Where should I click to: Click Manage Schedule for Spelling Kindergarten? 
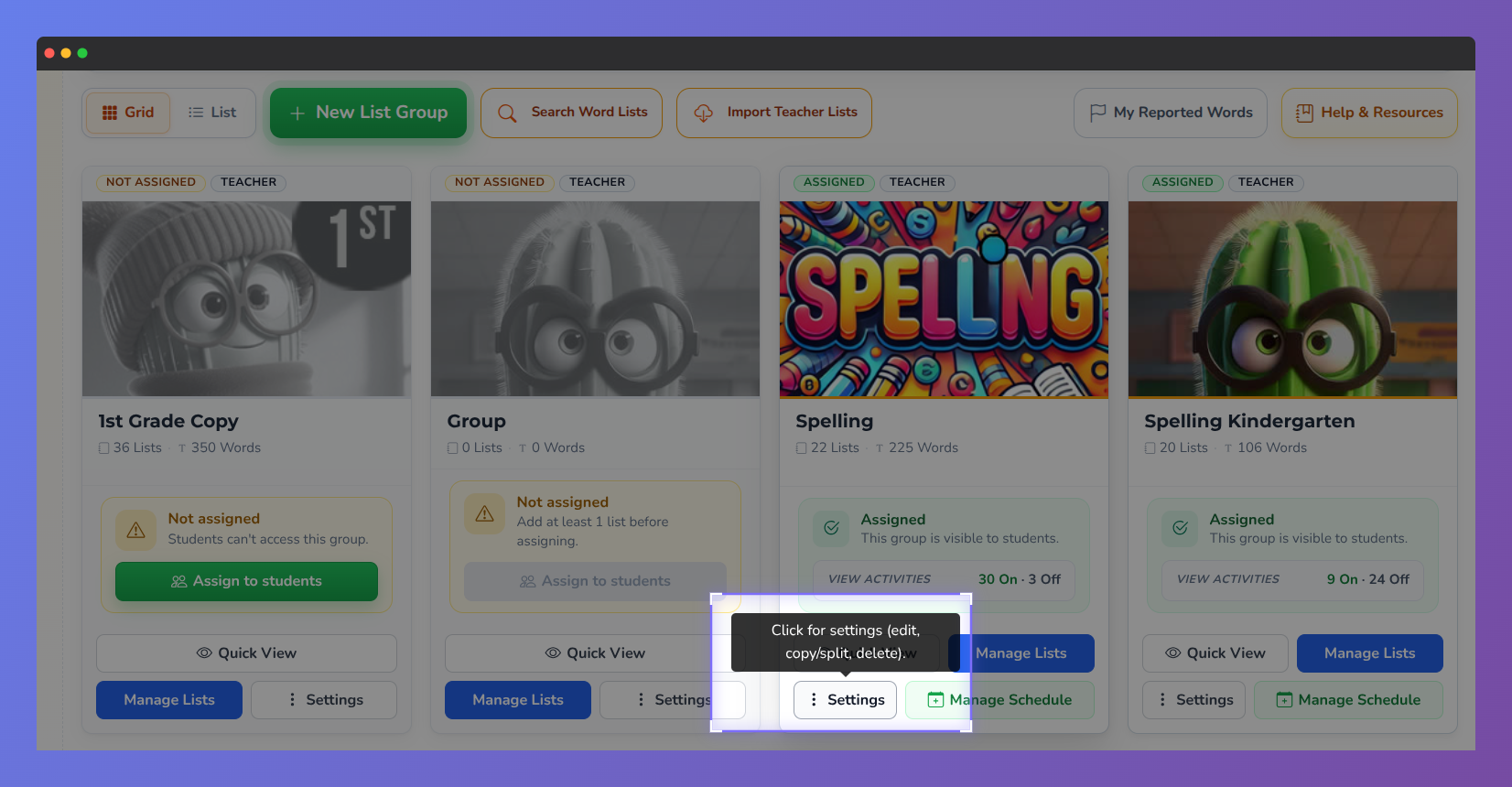tap(1349, 700)
